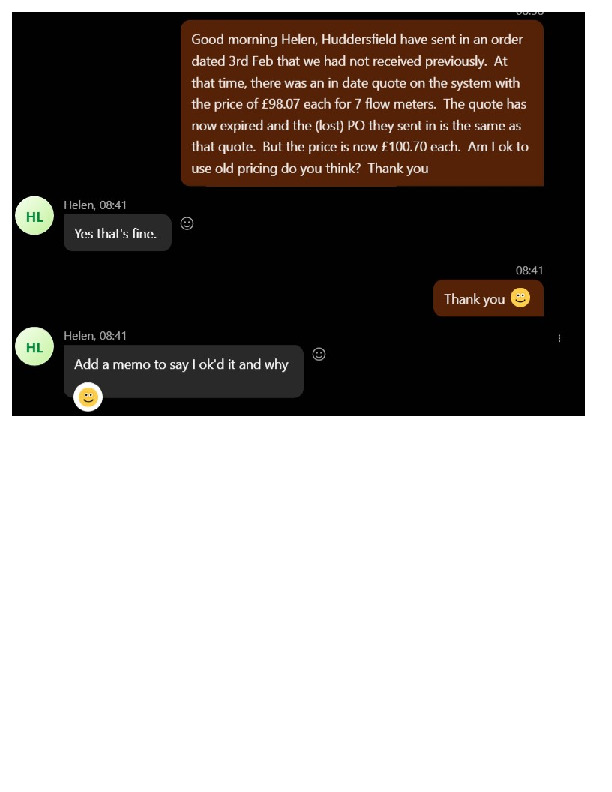Click the "Helen, 08:41" label above "Yes that's fine."
612x792 pixels.
click(x=95, y=205)
